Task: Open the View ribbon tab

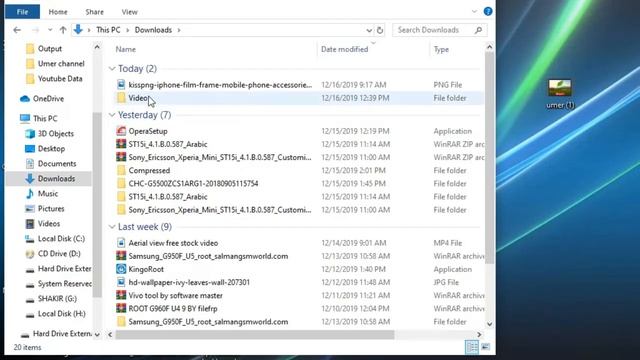Action: pyautogui.click(x=129, y=12)
